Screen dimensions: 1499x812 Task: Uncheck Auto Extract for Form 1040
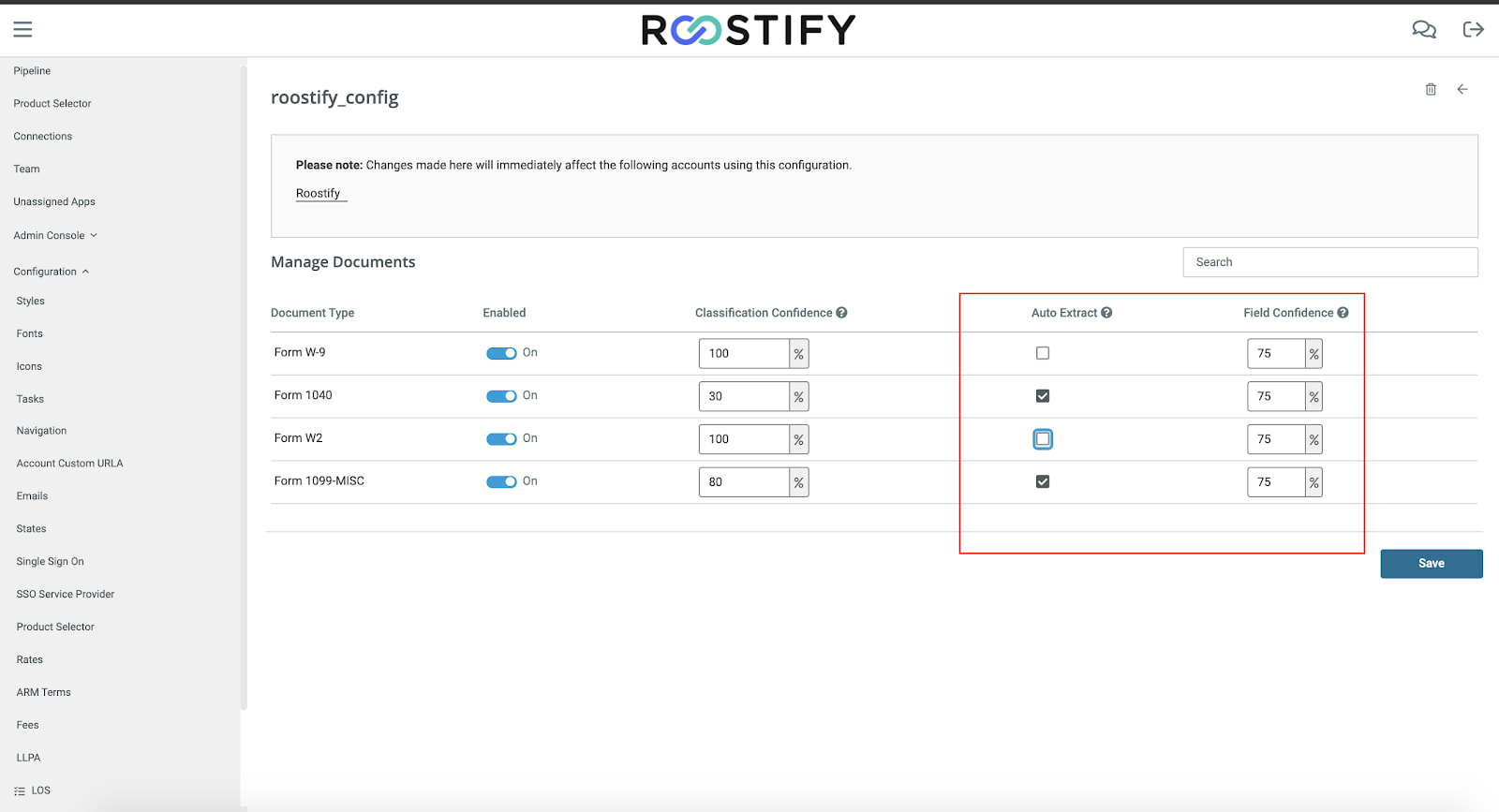coord(1043,396)
